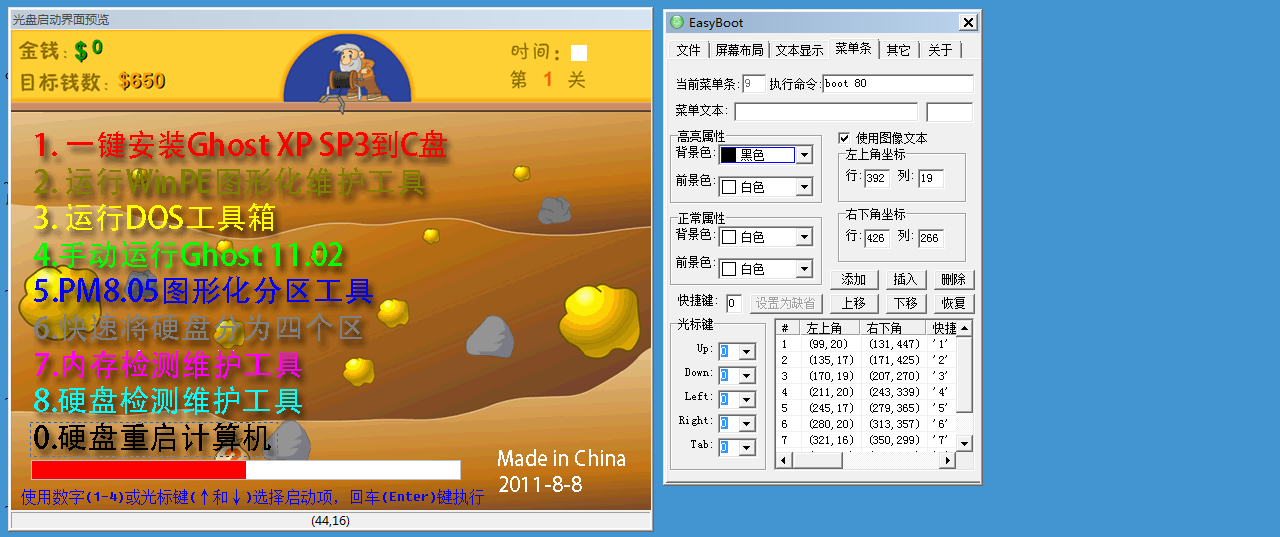Click the preview item 一键安装Ghost XP SP3到C盘
This screenshot has width=1280, height=537.
241,145
